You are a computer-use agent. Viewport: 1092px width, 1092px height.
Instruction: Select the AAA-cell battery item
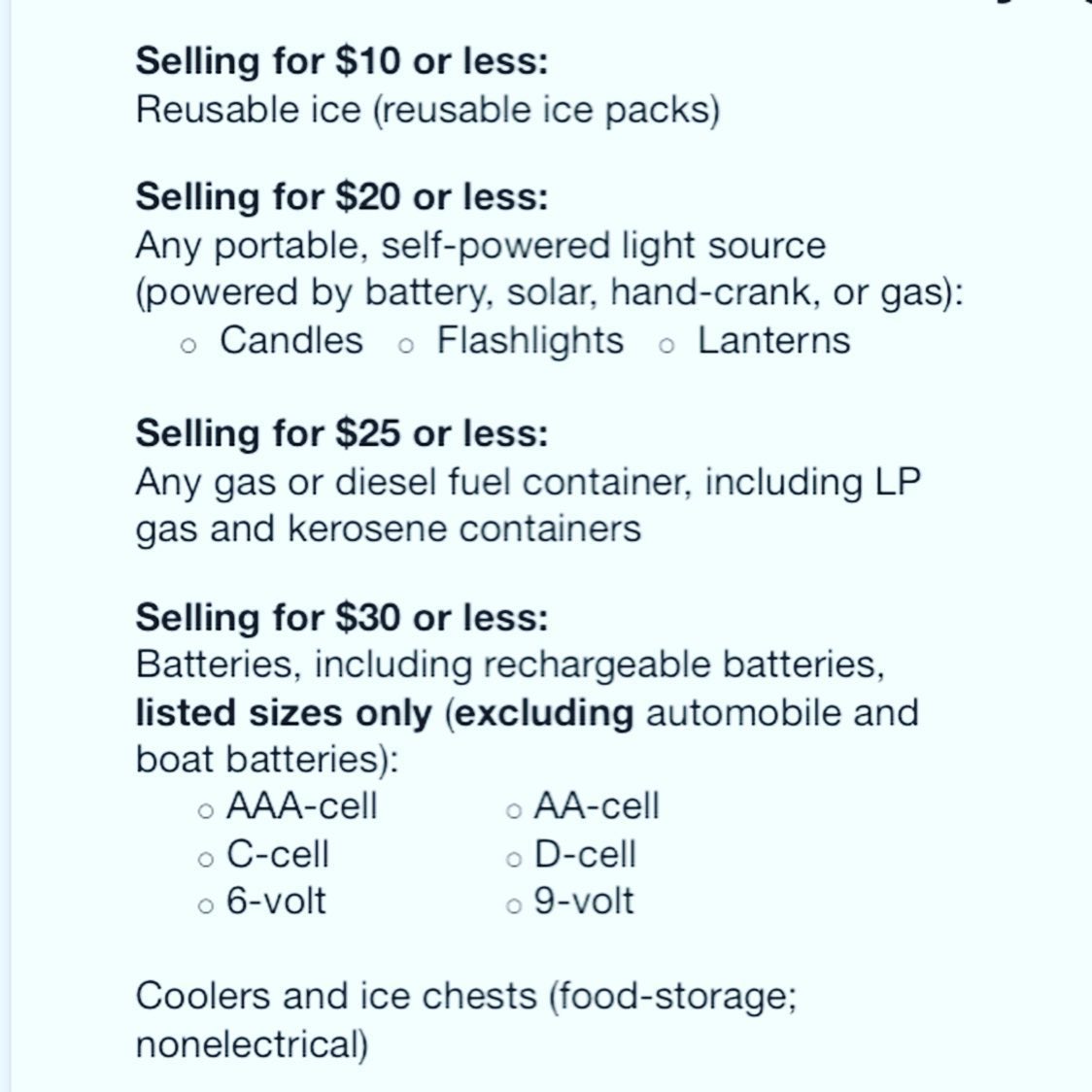tap(301, 806)
